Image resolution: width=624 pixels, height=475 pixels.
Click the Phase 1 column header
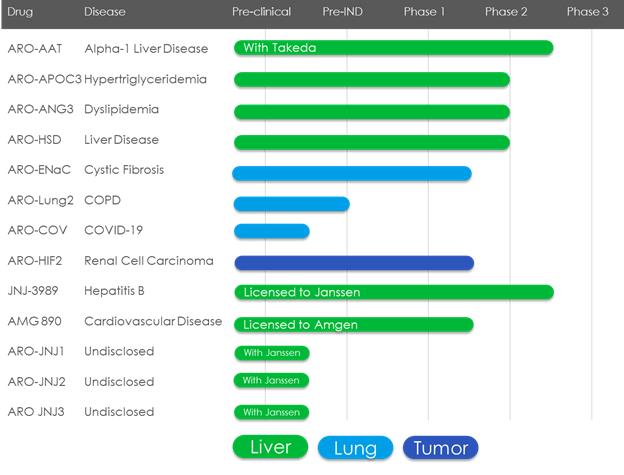[x=424, y=12]
